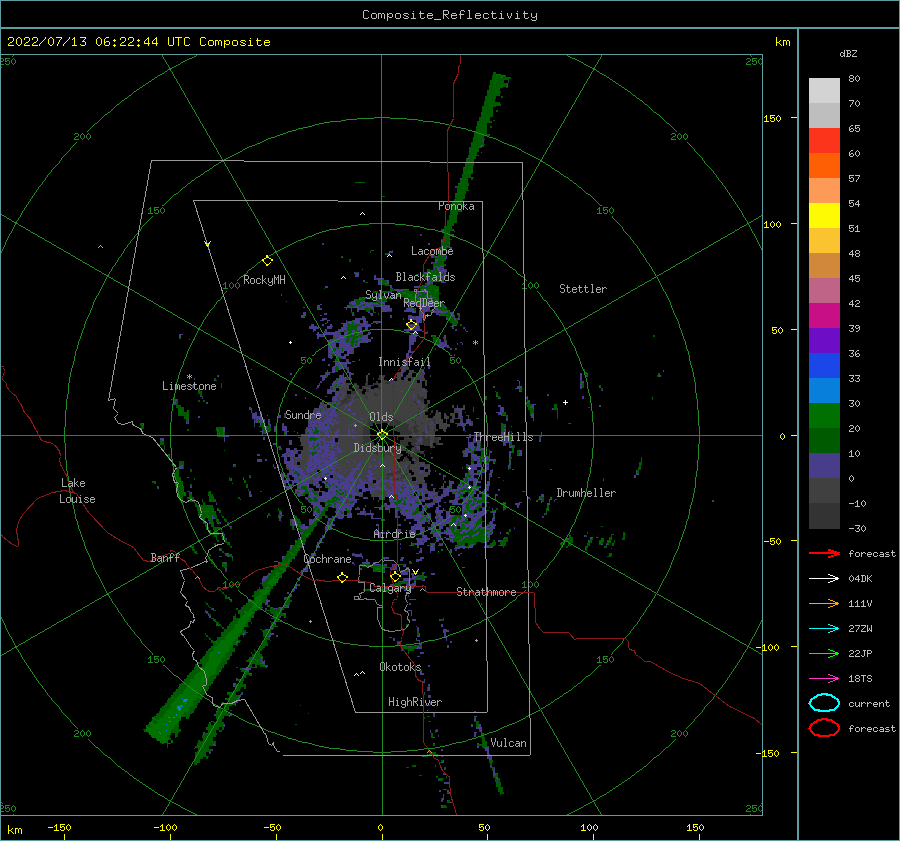Click the HighRiver label
The height and width of the screenshot is (841, 900).
[x=415, y=702]
